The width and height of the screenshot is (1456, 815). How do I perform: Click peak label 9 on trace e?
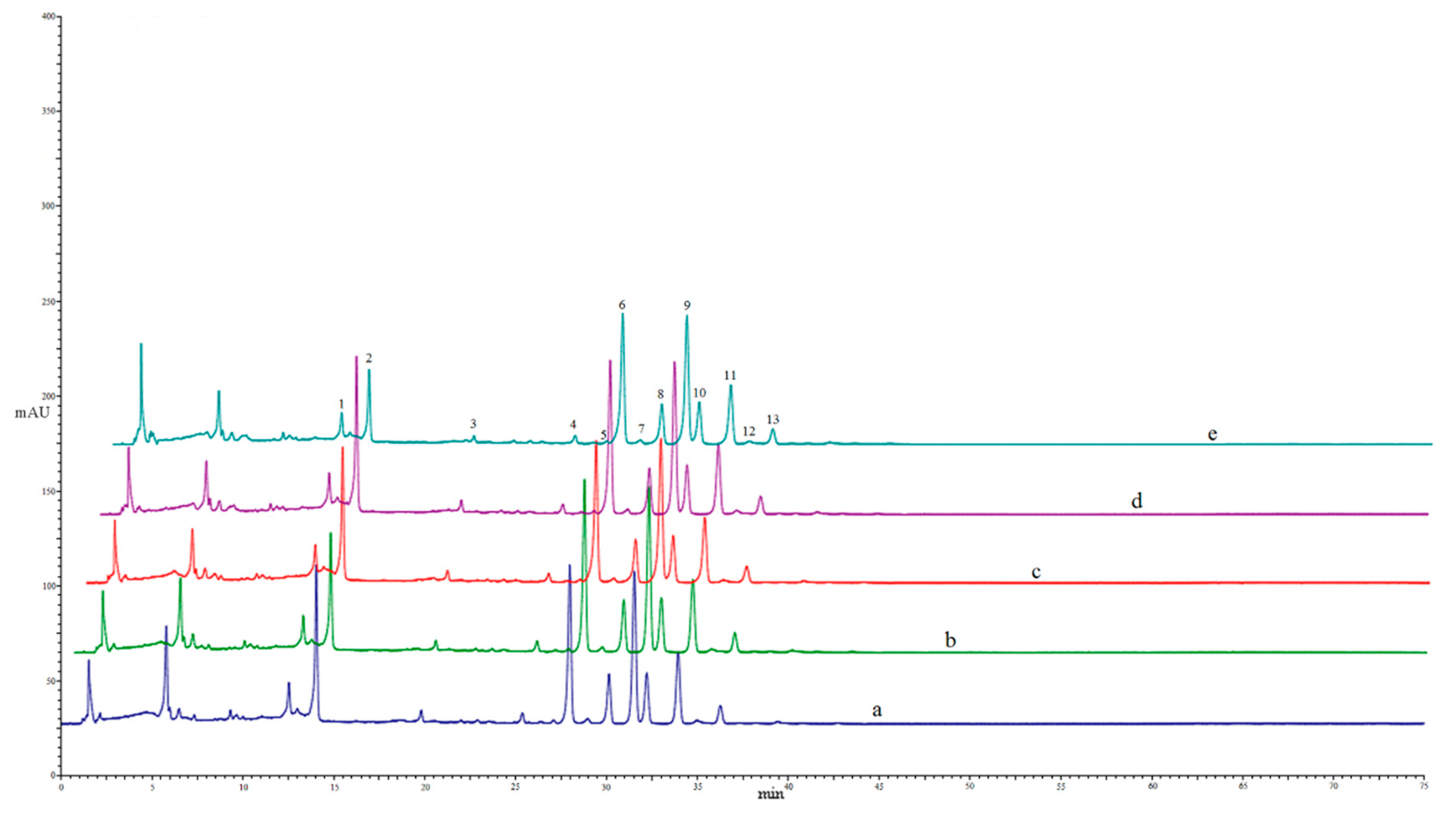[687, 305]
